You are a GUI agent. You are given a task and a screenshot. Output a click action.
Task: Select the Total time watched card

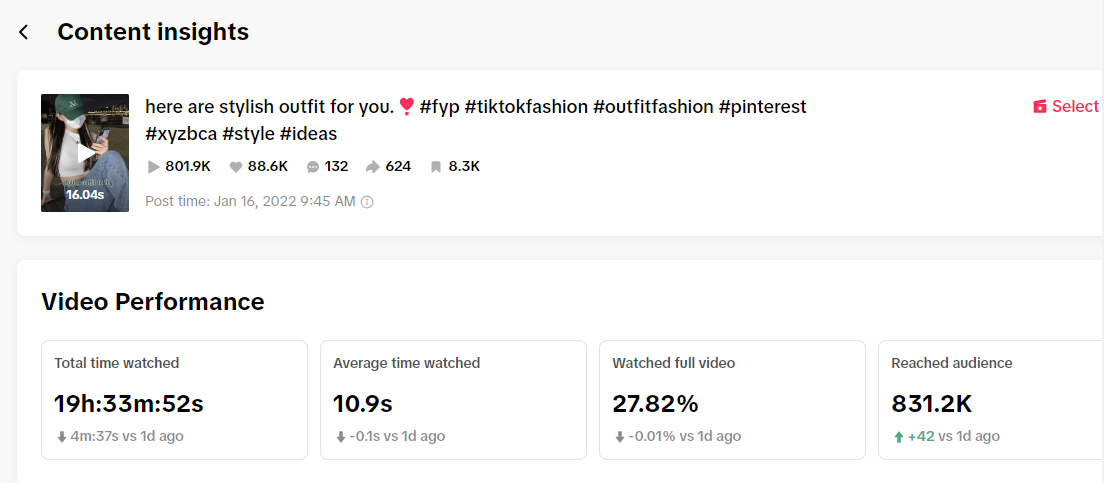[x=174, y=400]
